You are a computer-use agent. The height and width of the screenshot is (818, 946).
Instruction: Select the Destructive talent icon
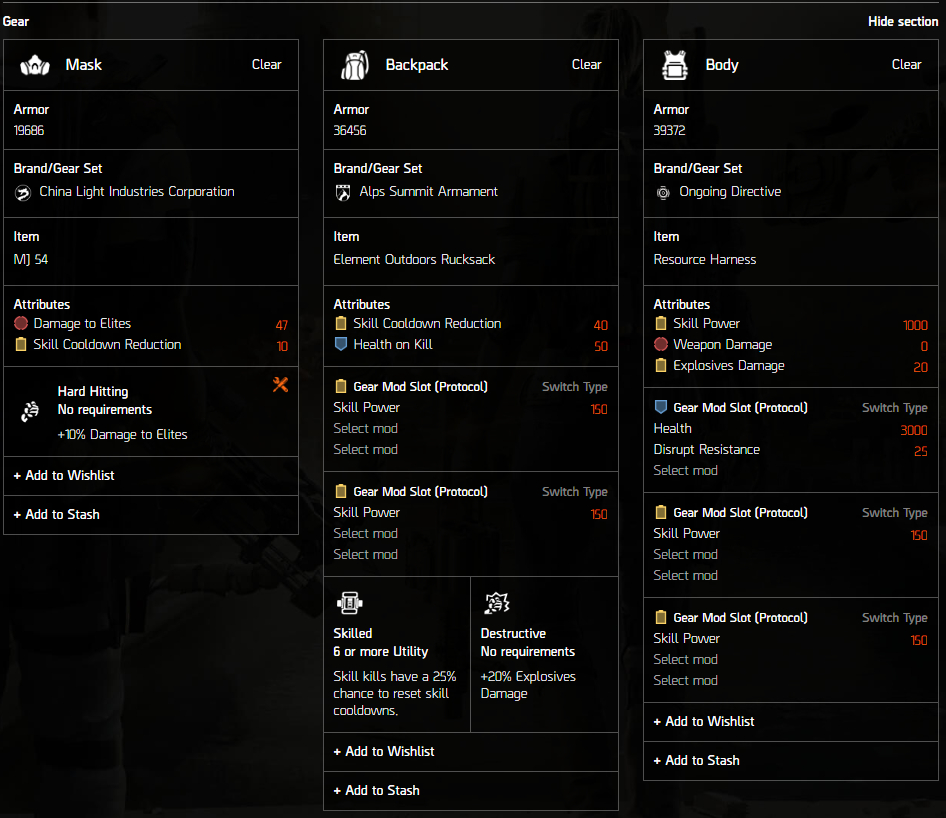point(496,603)
